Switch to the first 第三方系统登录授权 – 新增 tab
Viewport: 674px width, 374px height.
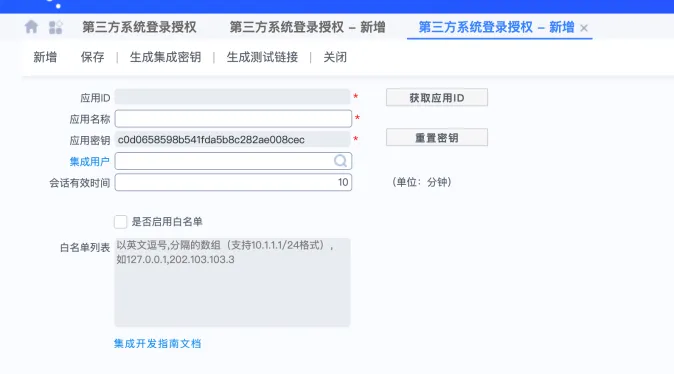307,27
